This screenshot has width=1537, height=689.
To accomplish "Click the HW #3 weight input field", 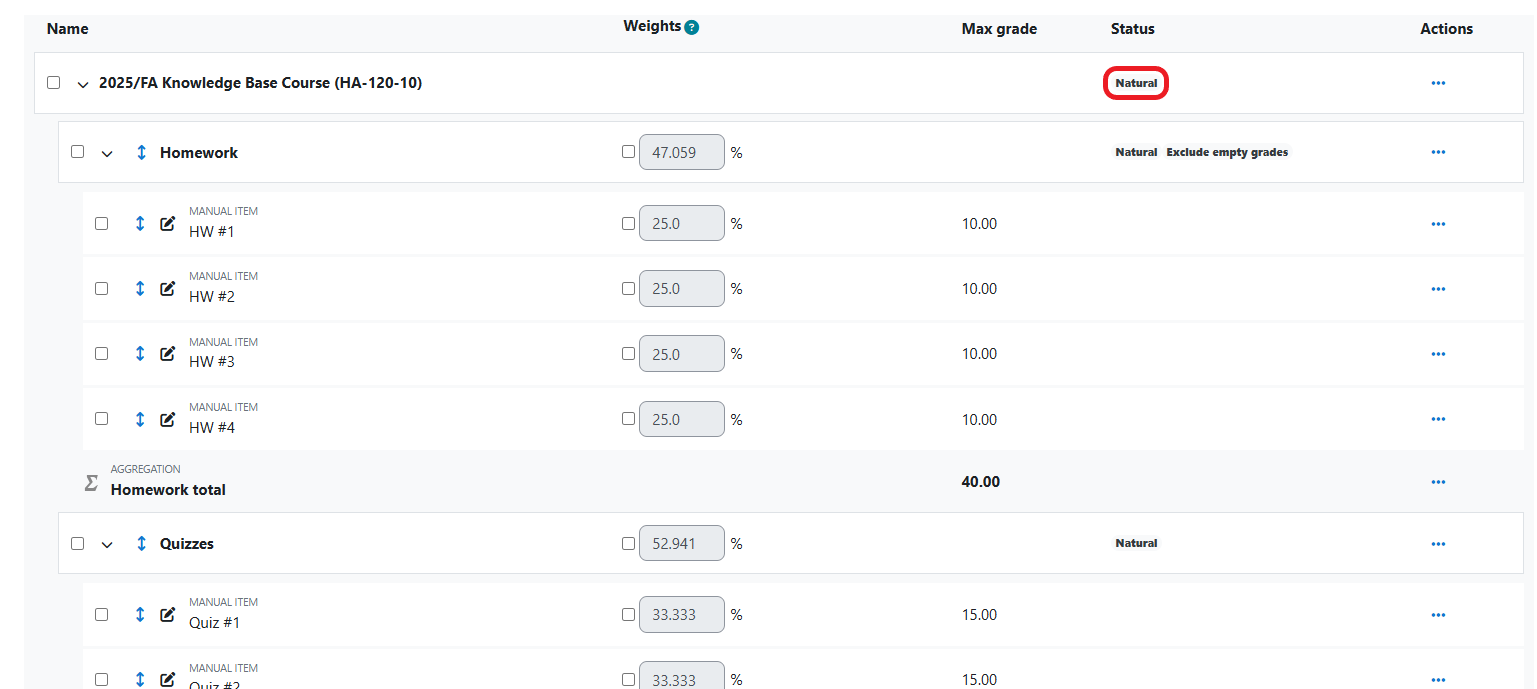I will pos(681,354).
